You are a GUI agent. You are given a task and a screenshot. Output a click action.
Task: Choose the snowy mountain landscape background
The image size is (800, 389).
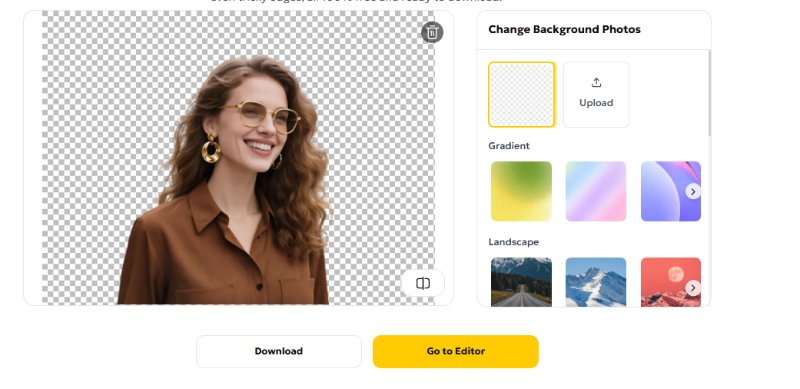point(596,282)
